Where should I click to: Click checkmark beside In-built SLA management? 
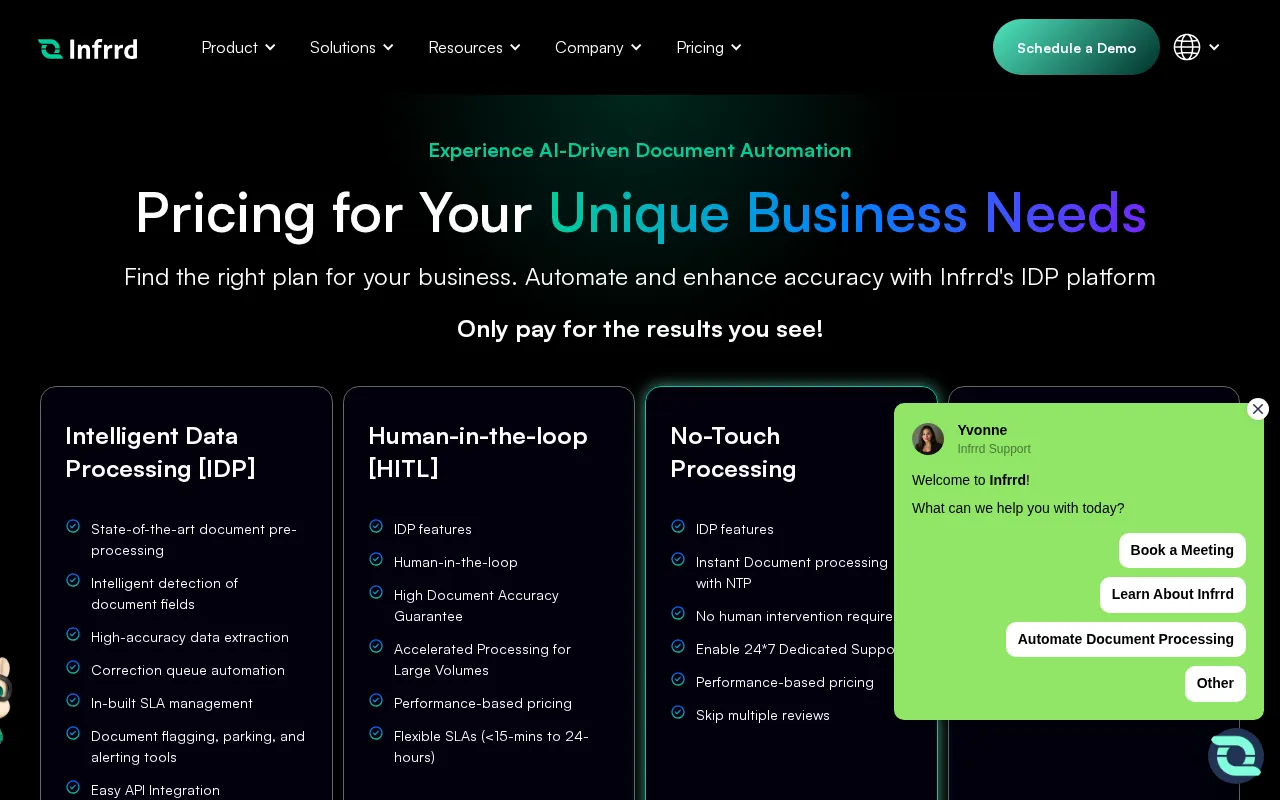tap(73, 700)
